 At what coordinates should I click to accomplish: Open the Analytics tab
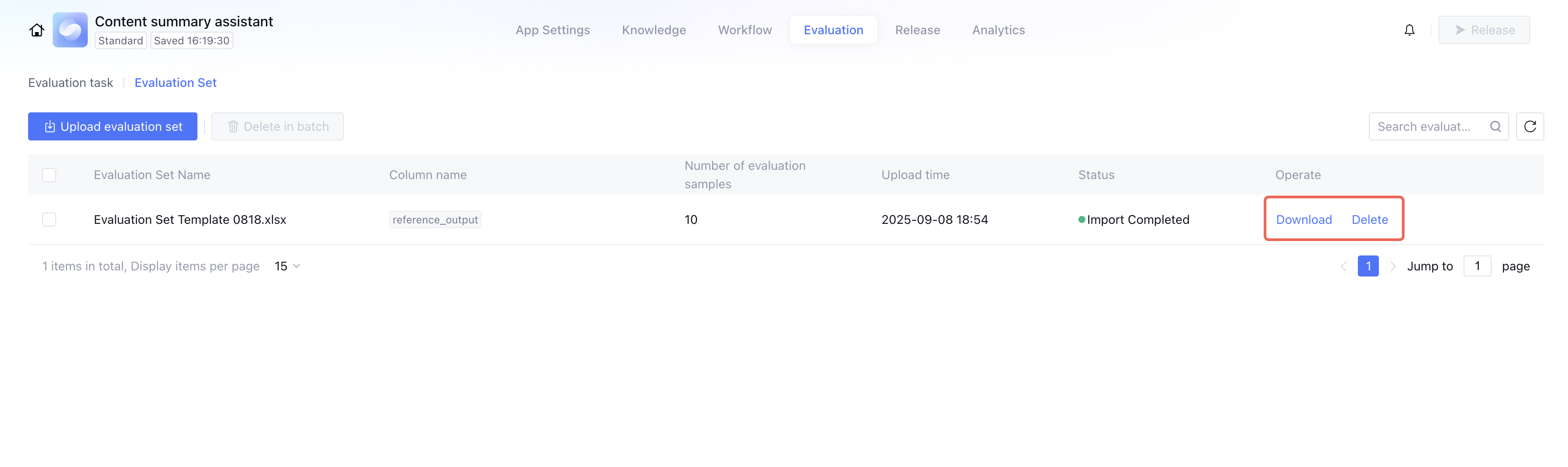pyautogui.click(x=998, y=30)
